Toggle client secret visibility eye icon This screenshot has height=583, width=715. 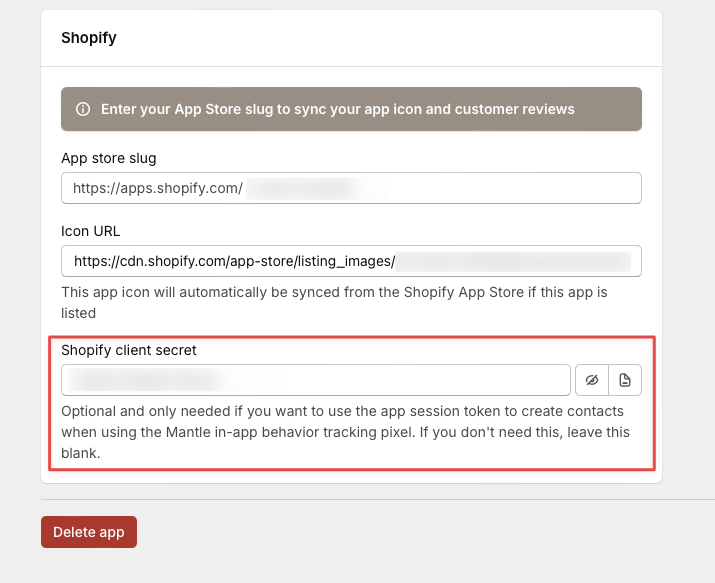(592, 380)
